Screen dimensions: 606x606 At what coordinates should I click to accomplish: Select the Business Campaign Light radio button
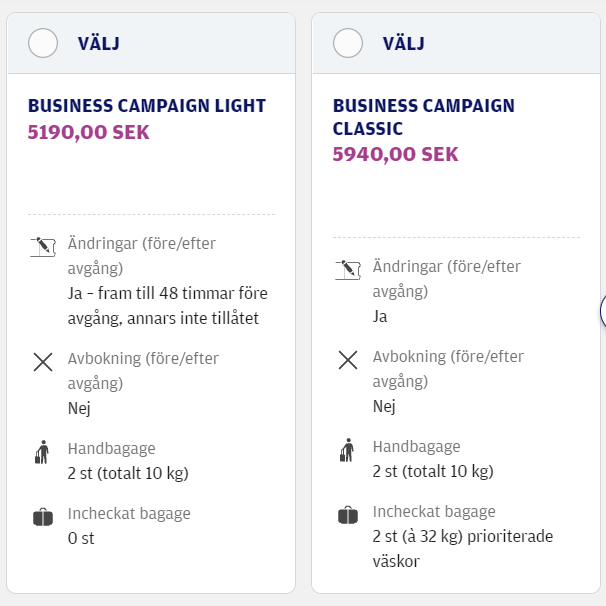(43, 43)
